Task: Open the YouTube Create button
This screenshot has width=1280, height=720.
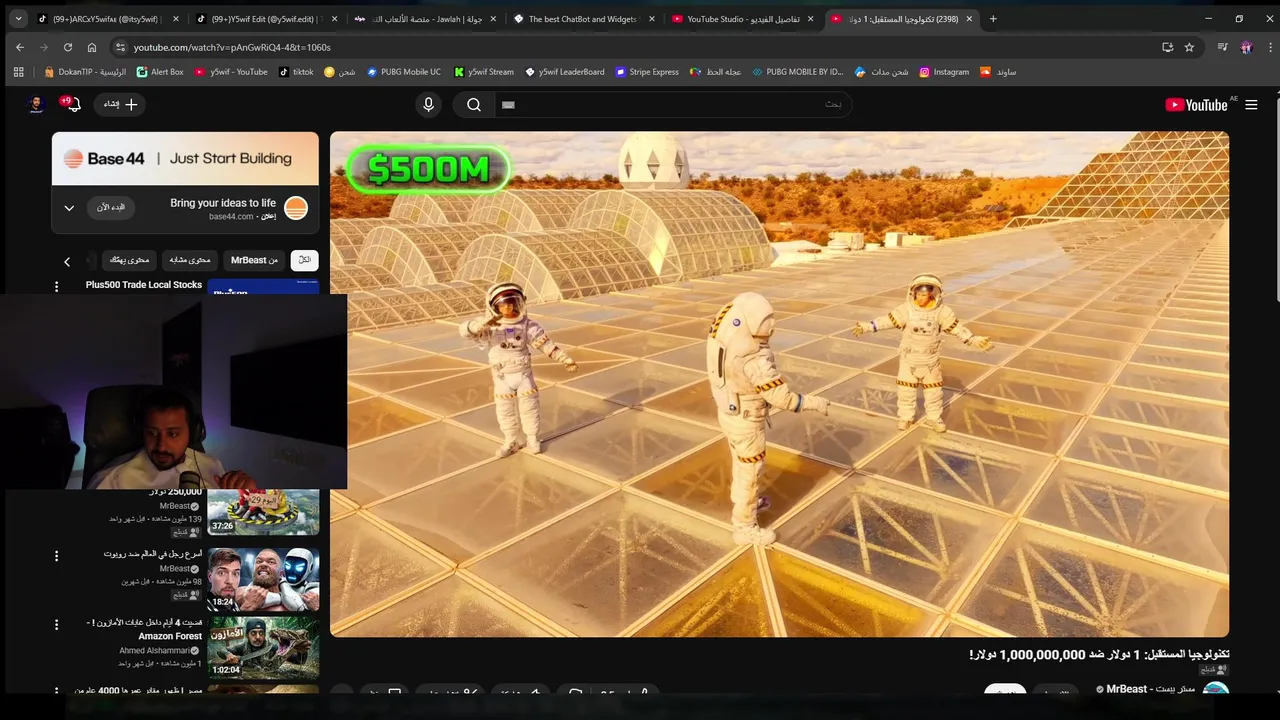Action: click(x=120, y=104)
